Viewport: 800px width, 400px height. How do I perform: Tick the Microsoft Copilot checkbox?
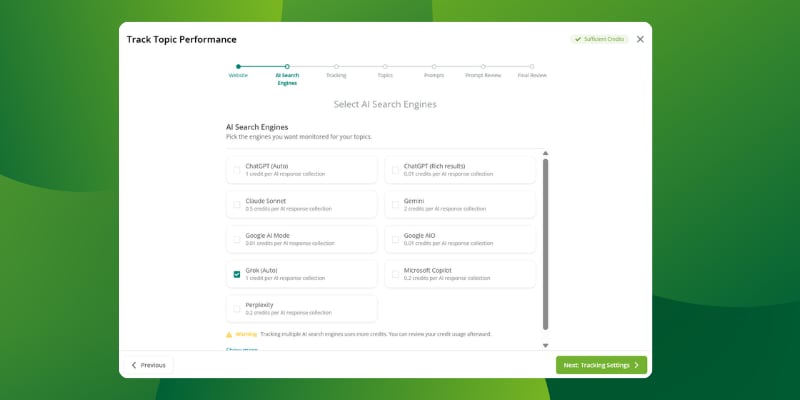point(395,274)
